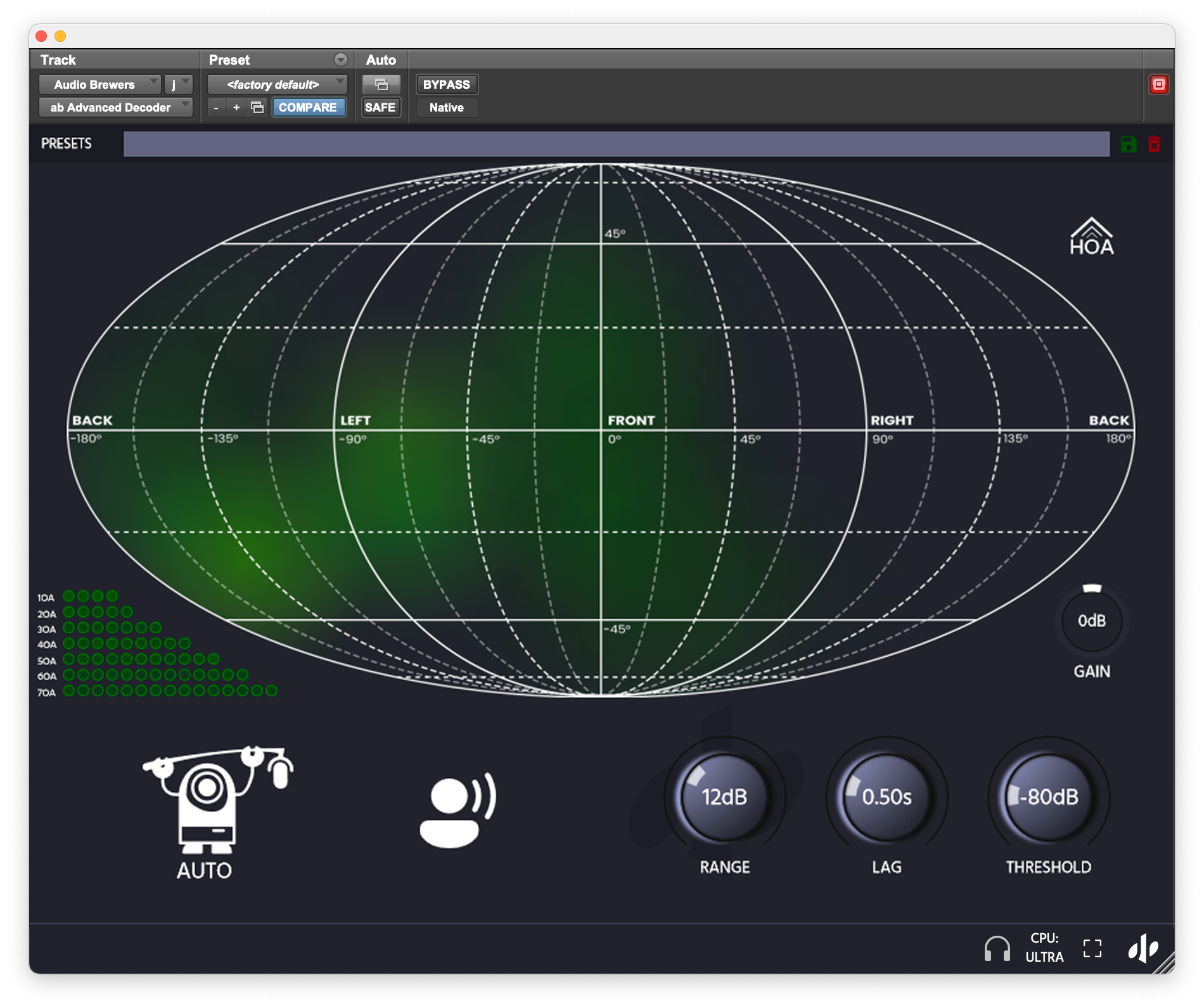
Task: Click the GAIN knob showing 0dB
Action: [1092, 621]
